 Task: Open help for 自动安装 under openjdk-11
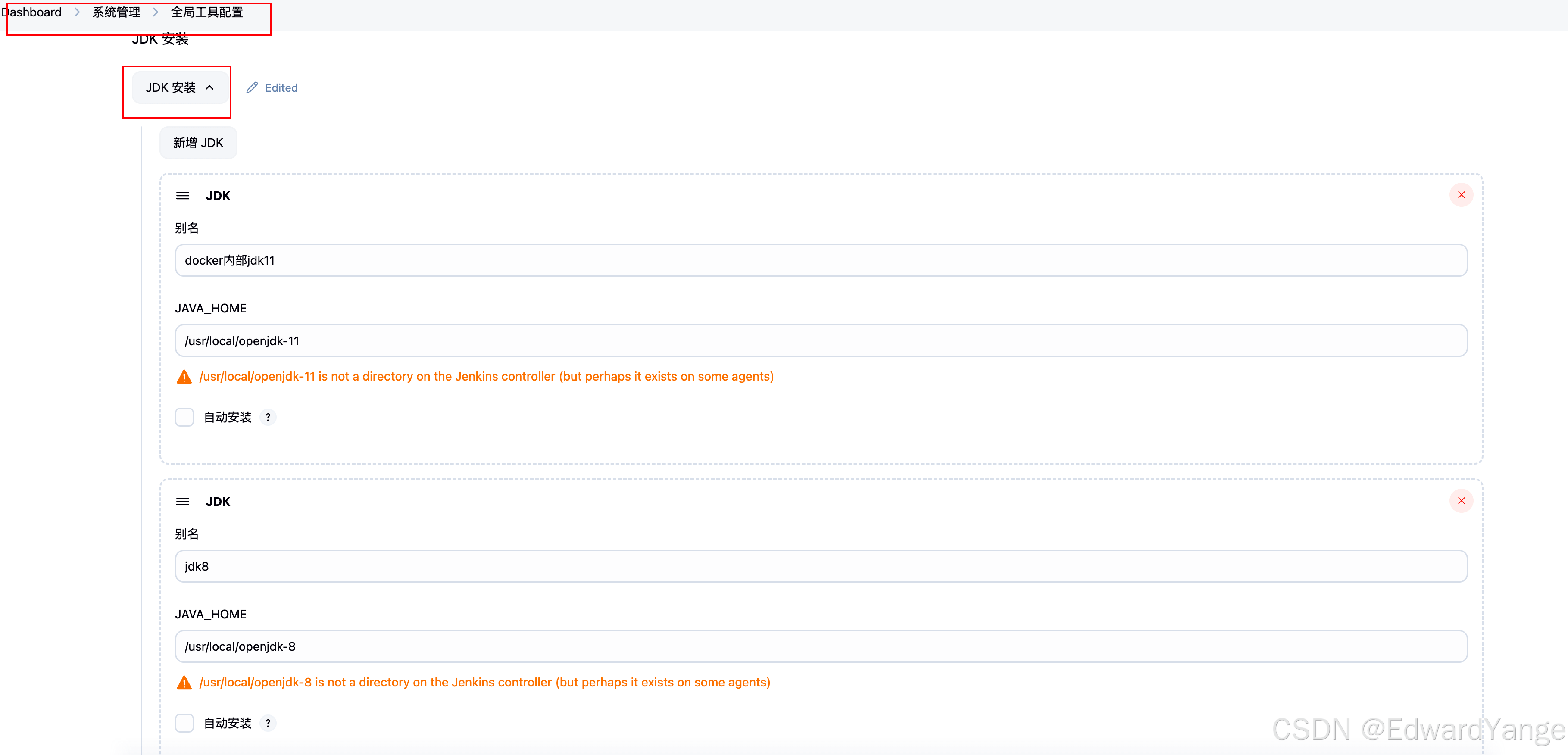[x=268, y=417]
